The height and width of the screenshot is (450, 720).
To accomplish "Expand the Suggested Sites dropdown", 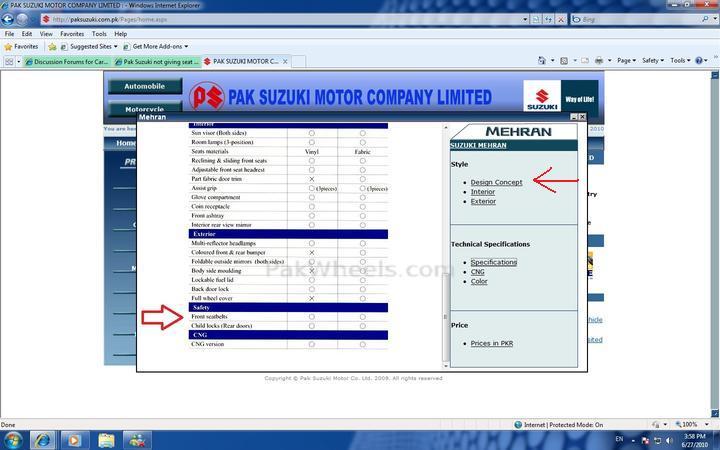I will point(115,46).
